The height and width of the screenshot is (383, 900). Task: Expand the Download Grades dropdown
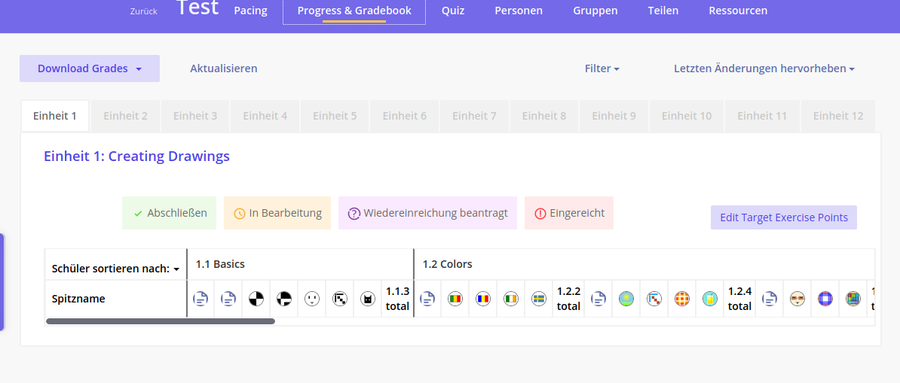point(90,68)
